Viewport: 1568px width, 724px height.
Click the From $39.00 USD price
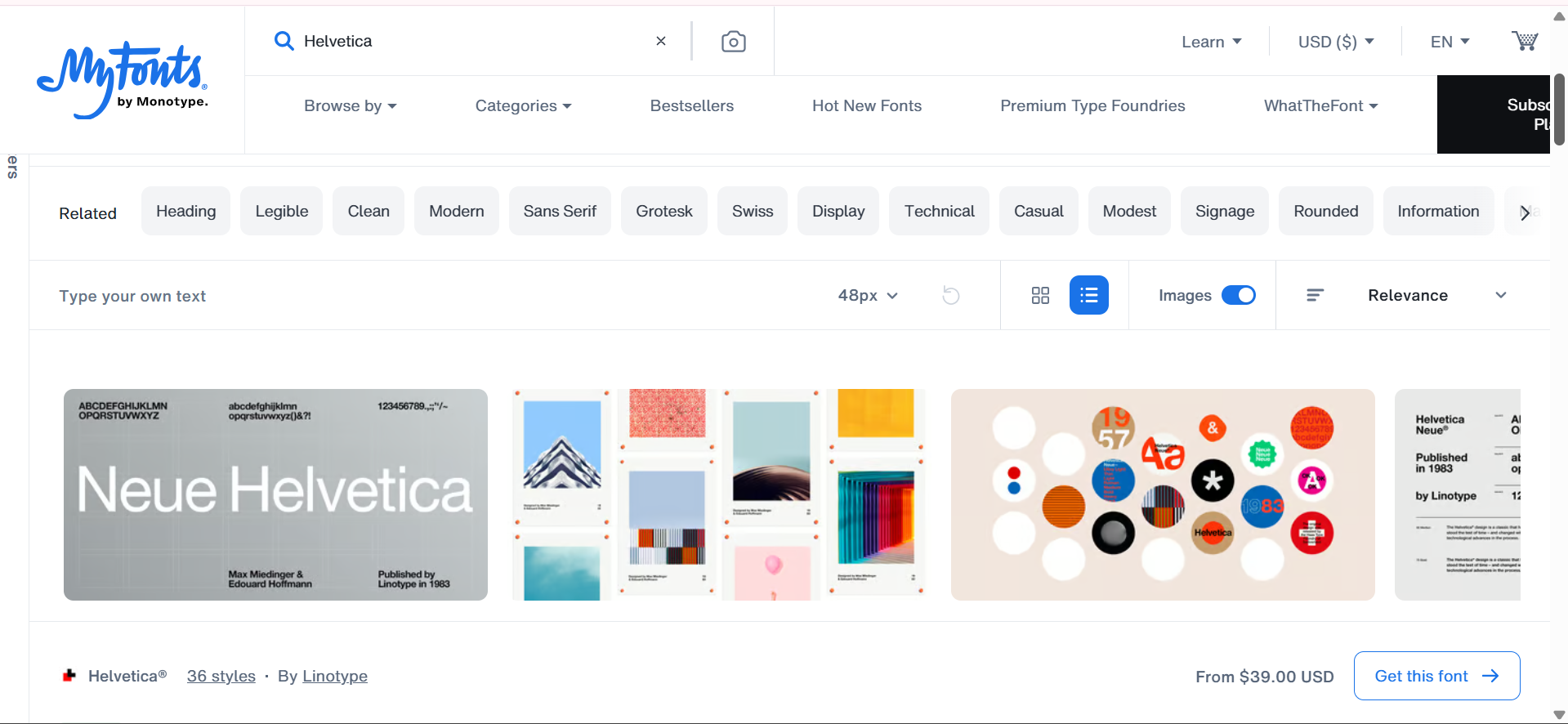click(x=1264, y=677)
